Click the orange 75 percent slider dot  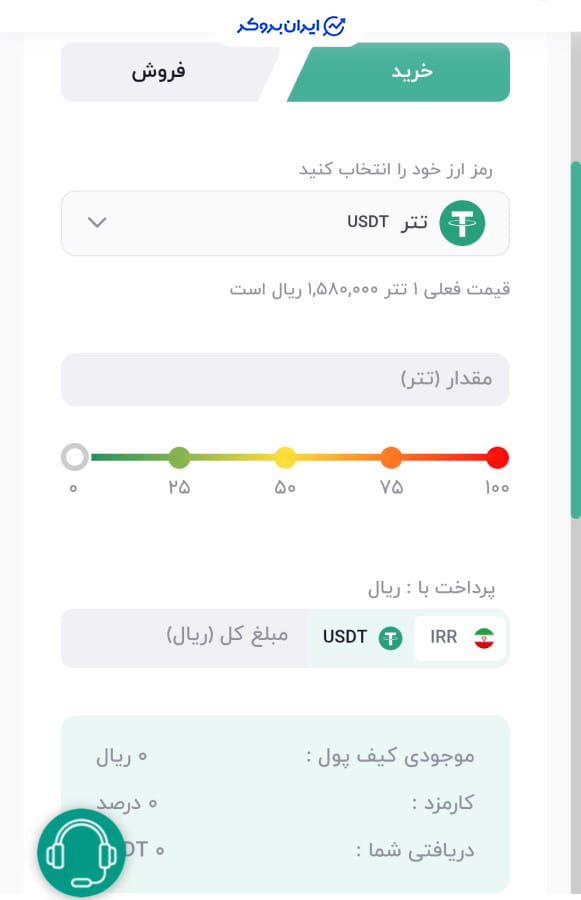391,457
